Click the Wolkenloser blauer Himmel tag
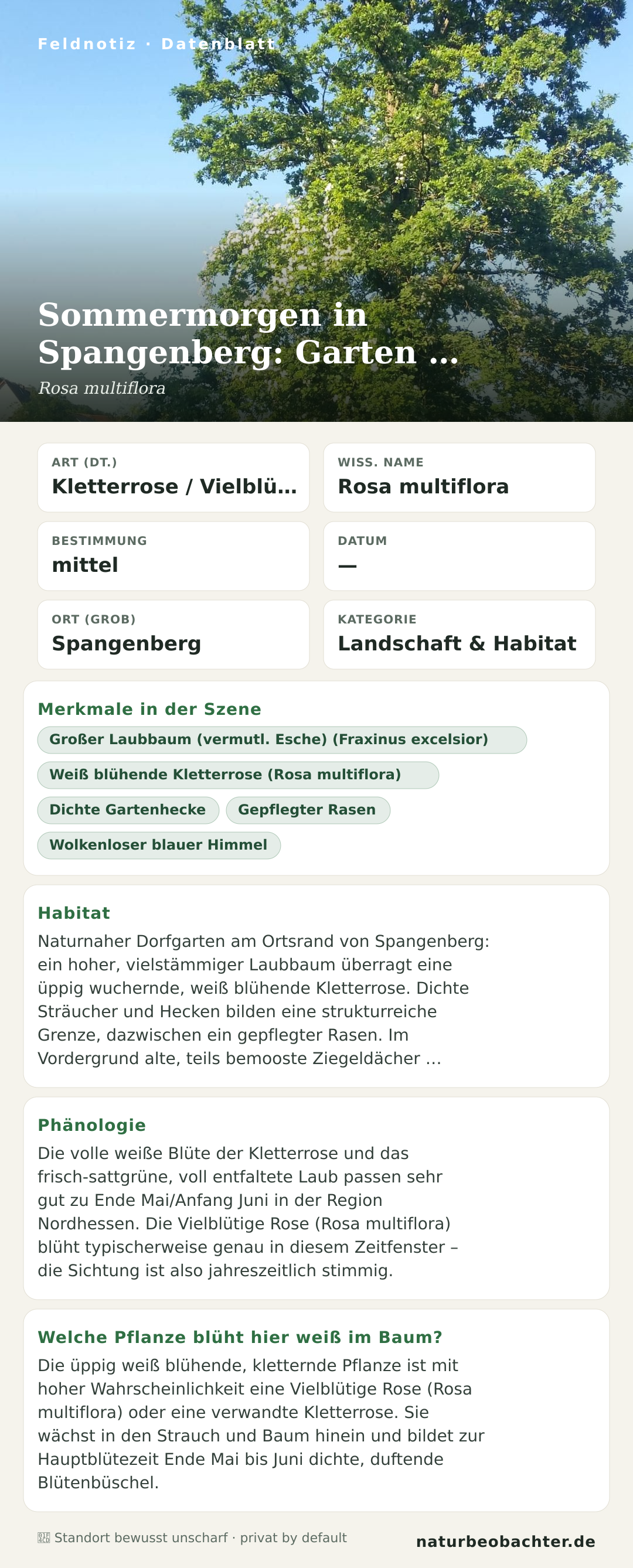Screen dimensions: 633x1568 [159, 846]
